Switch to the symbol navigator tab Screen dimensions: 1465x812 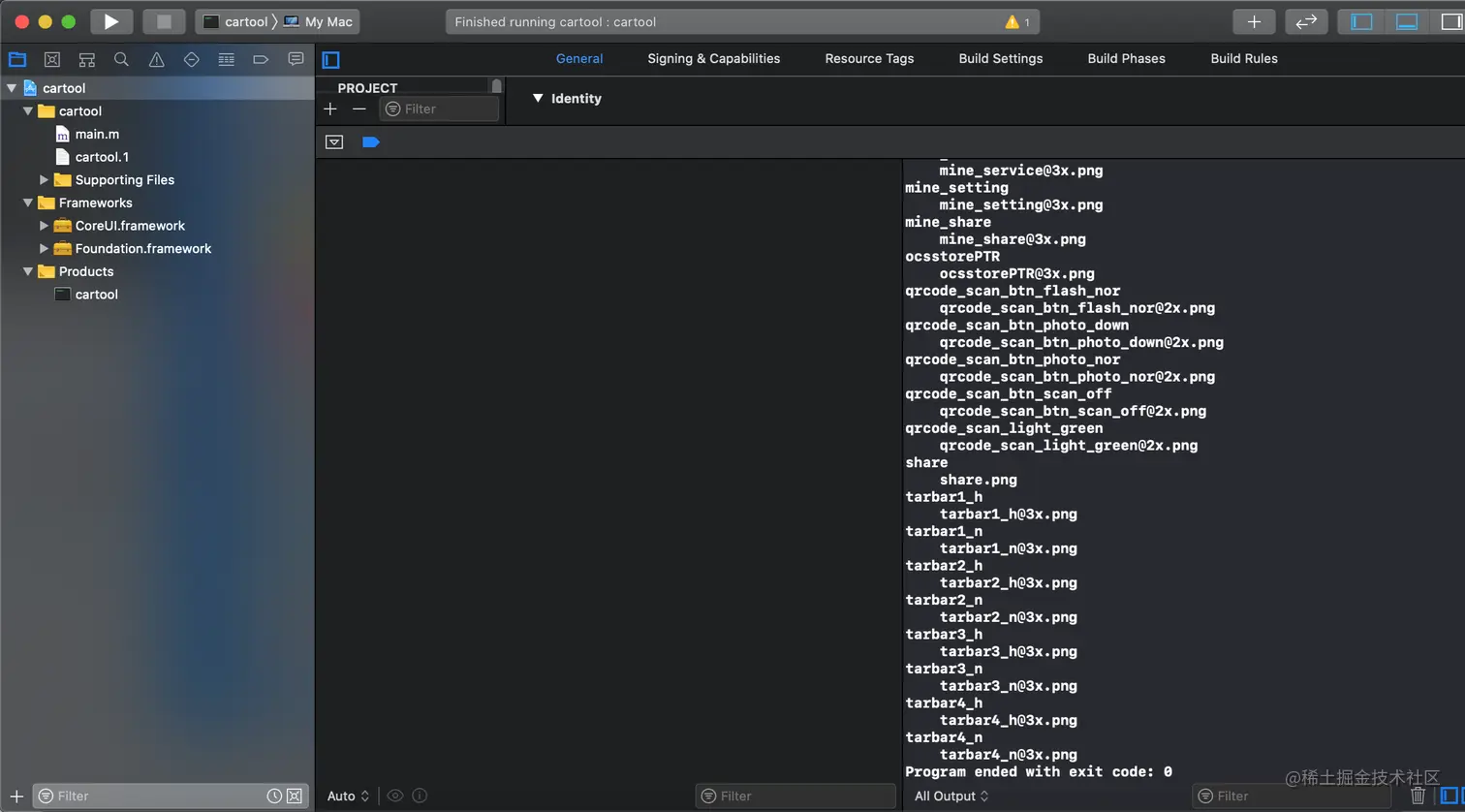point(87,59)
